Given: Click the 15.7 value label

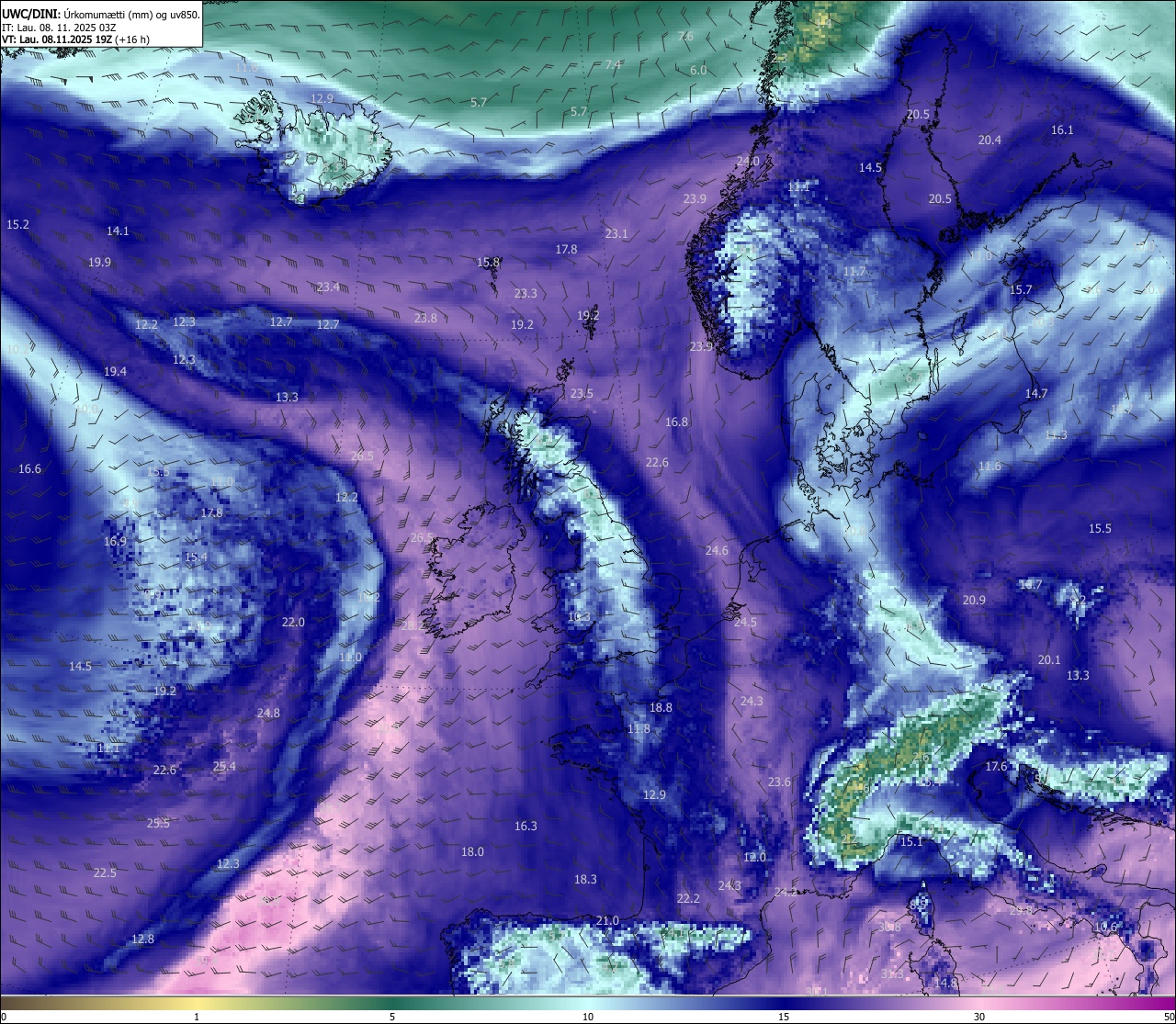Looking at the screenshot, I should (1021, 290).
